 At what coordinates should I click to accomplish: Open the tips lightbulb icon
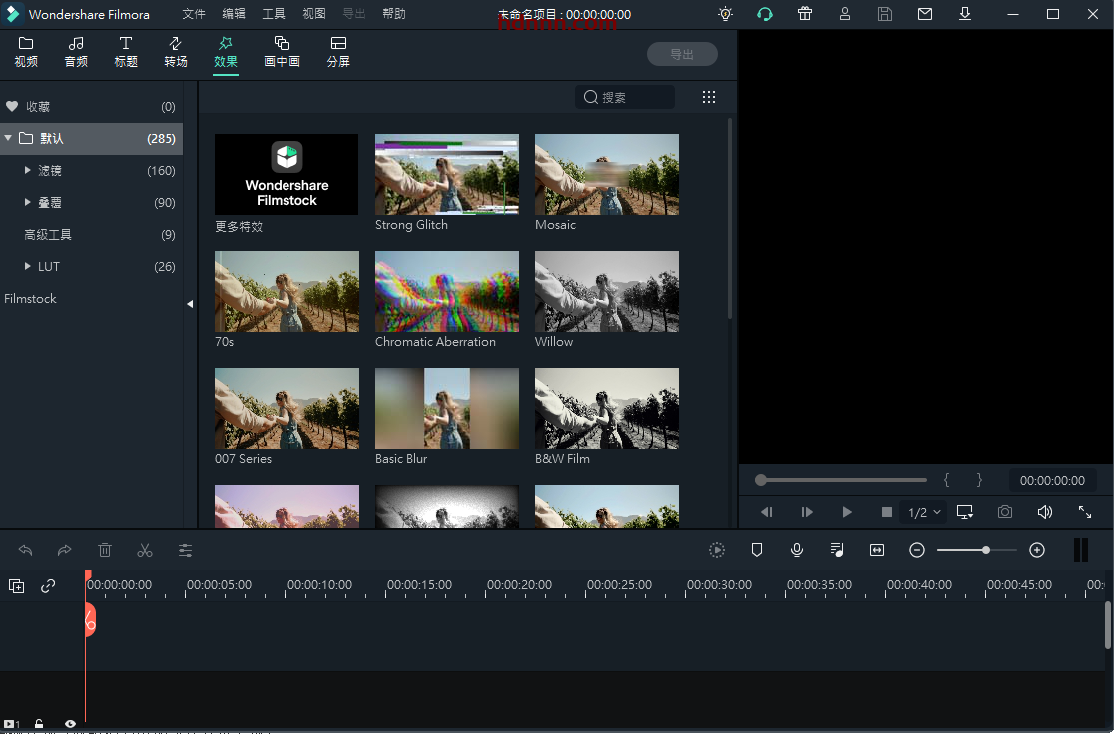725,14
